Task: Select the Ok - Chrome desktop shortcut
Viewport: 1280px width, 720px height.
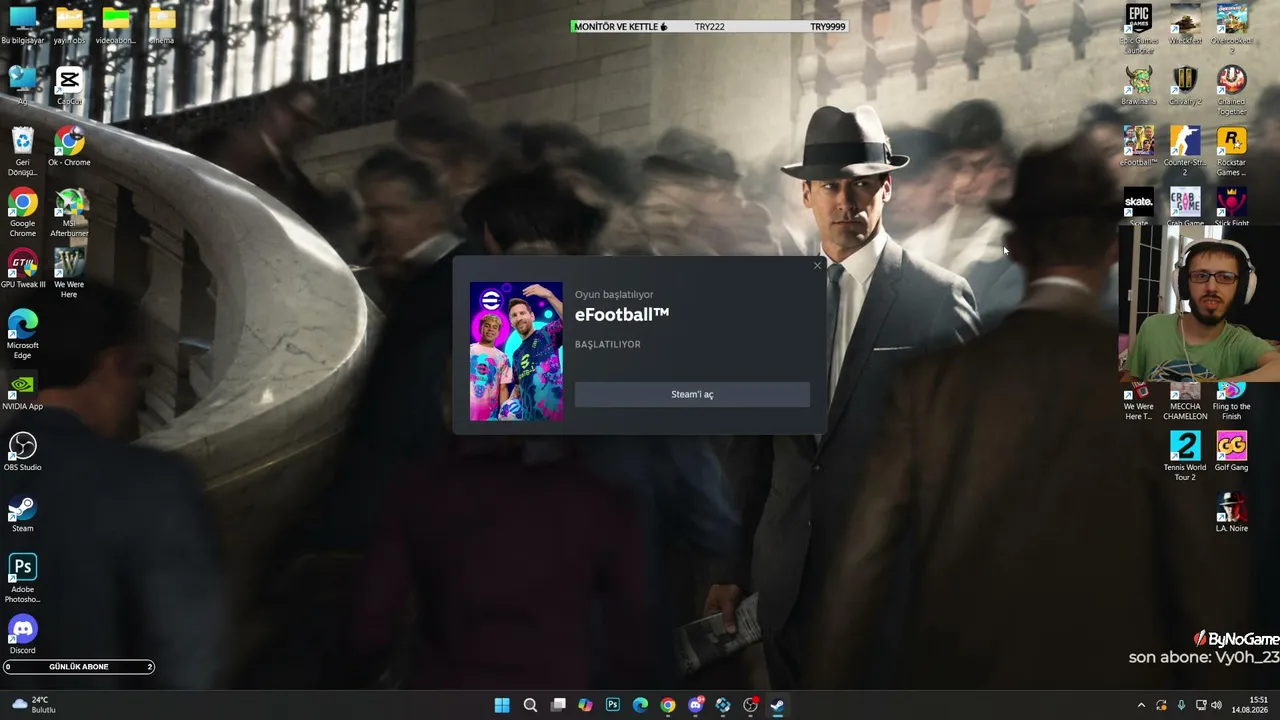Action: (69, 146)
